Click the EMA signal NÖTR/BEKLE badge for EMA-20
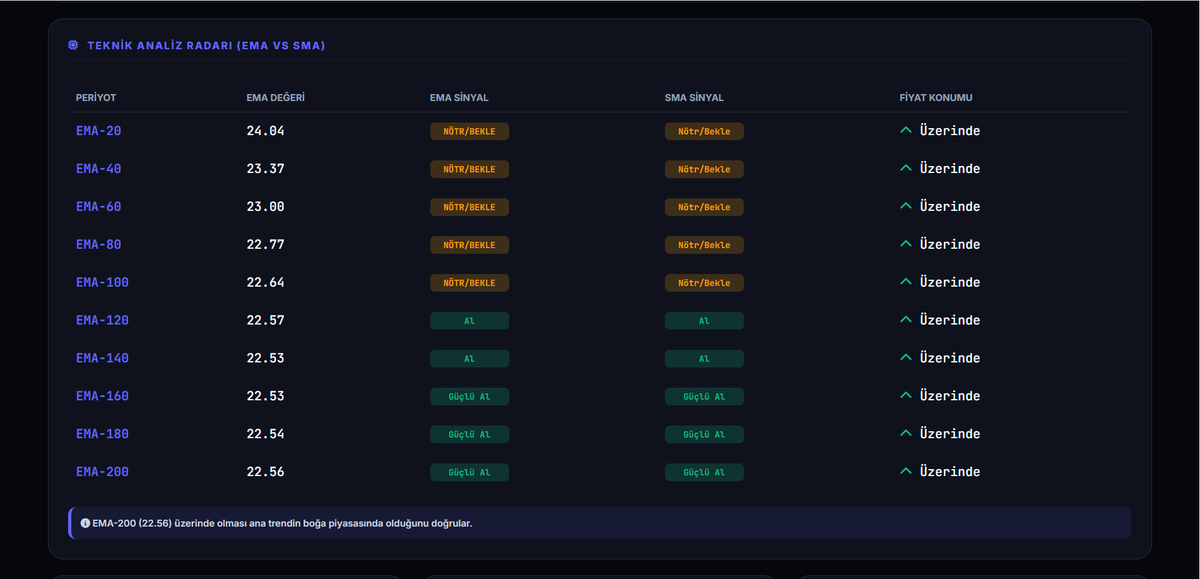 point(469,131)
